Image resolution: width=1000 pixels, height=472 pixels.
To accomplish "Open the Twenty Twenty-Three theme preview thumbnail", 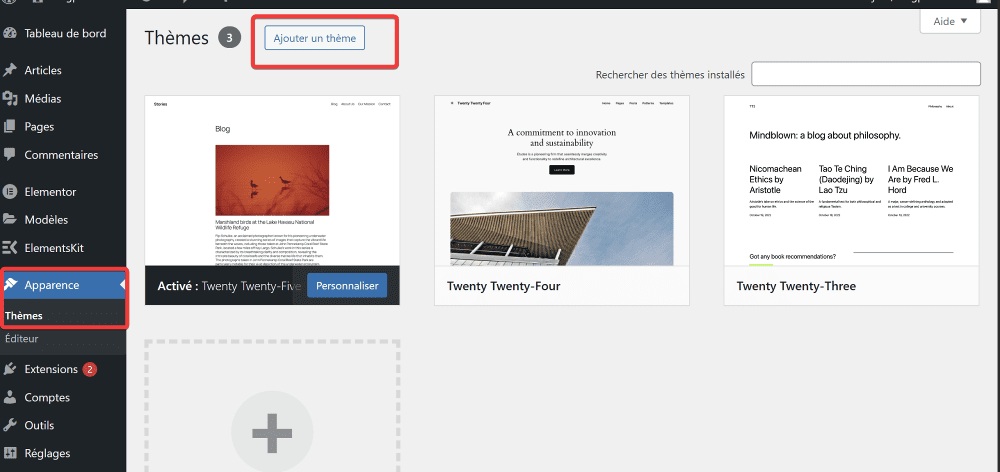I will click(x=851, y=181).
